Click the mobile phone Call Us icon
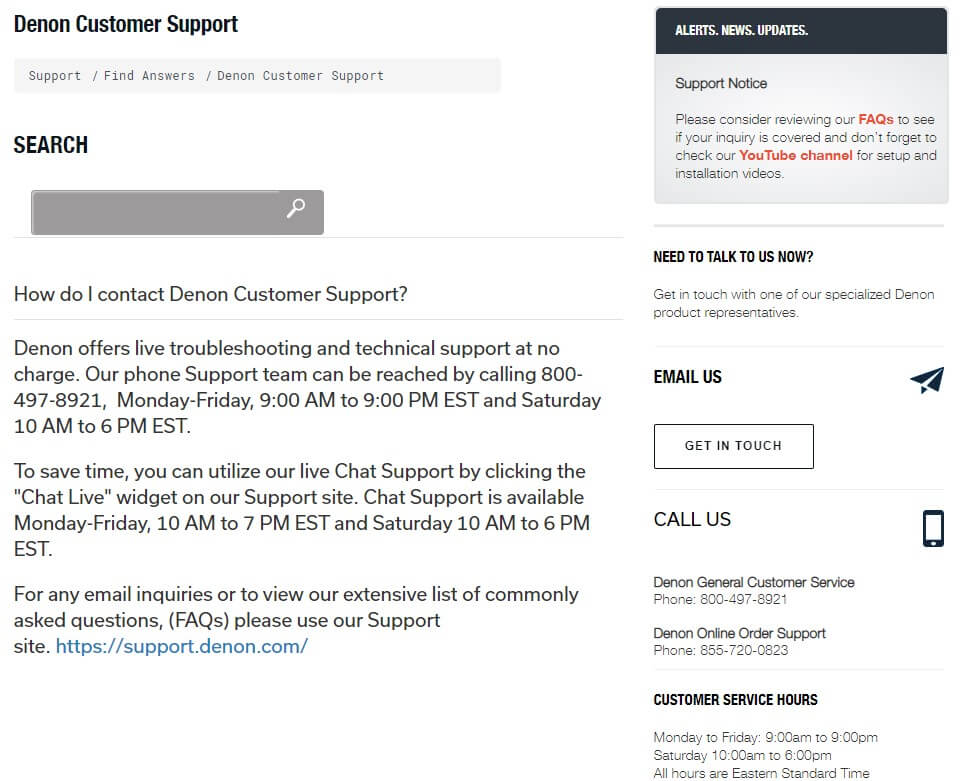The width and height of the screenshot is (971, 781). pos(932,529)
